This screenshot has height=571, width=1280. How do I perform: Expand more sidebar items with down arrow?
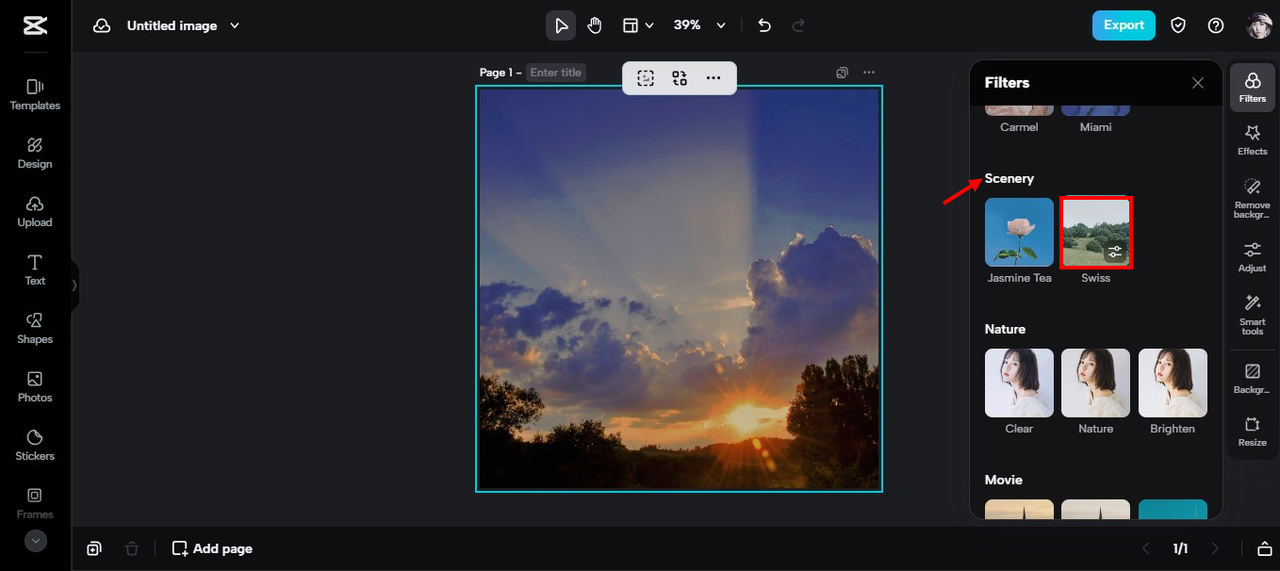[x=35, y=541]
